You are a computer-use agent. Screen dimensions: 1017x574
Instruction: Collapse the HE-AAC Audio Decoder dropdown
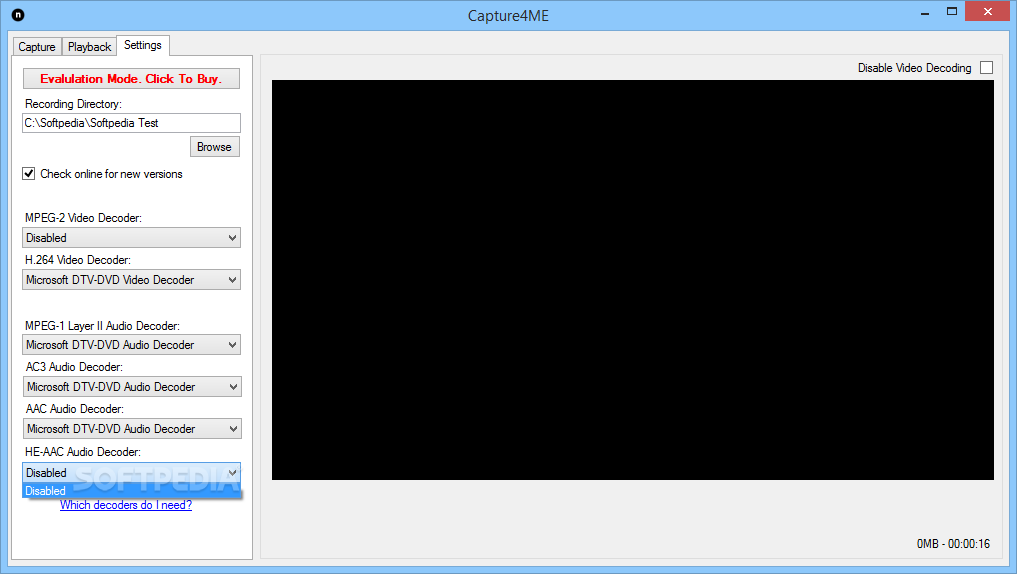pos(131,473)
